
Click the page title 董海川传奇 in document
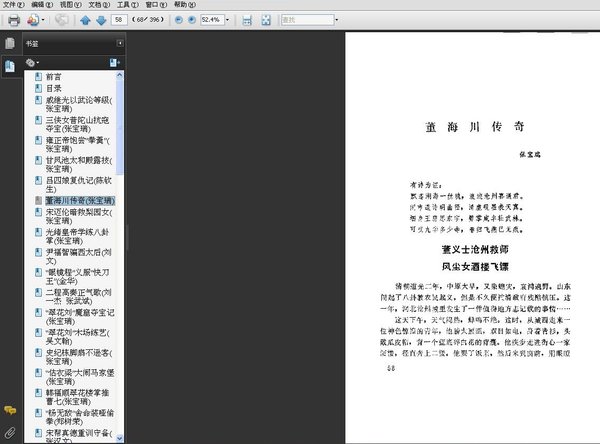(x=474, y=126)
